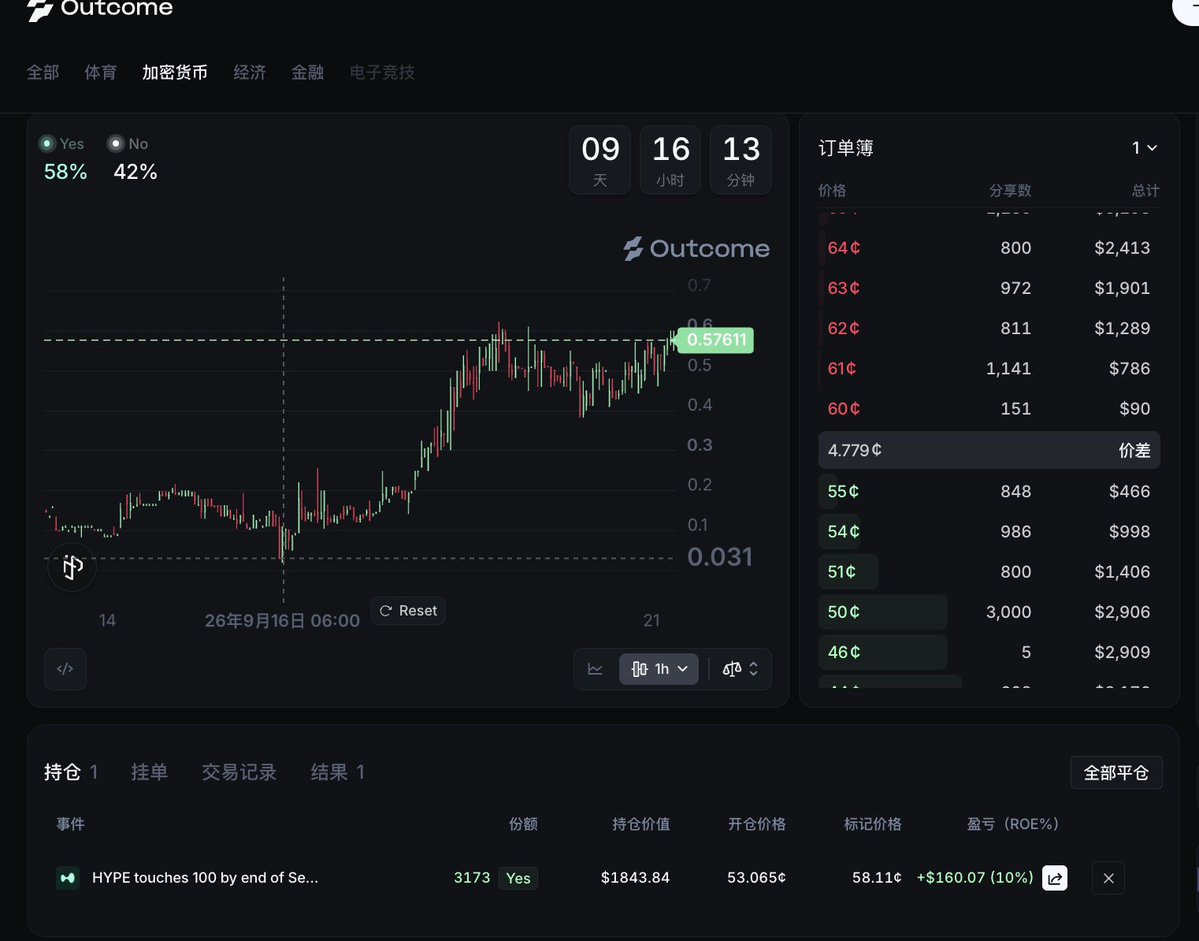Open the 结果 results tab
The width and height of the screenshot is (1199, 941).
click(x=337, y=772)
